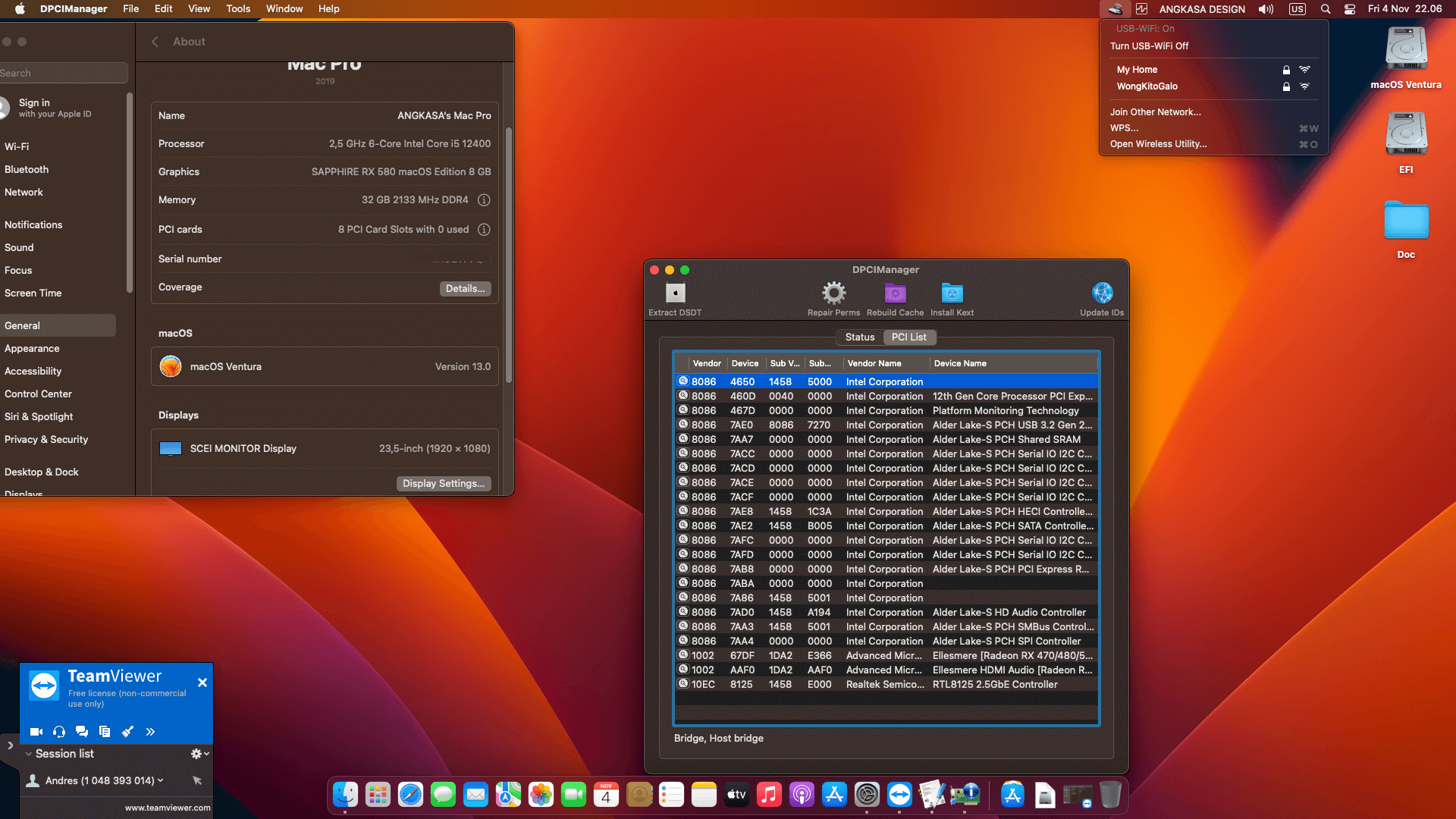Screen dimensions: 1456x819
Task: Collapse the Session list section
Action: point(28,754)
